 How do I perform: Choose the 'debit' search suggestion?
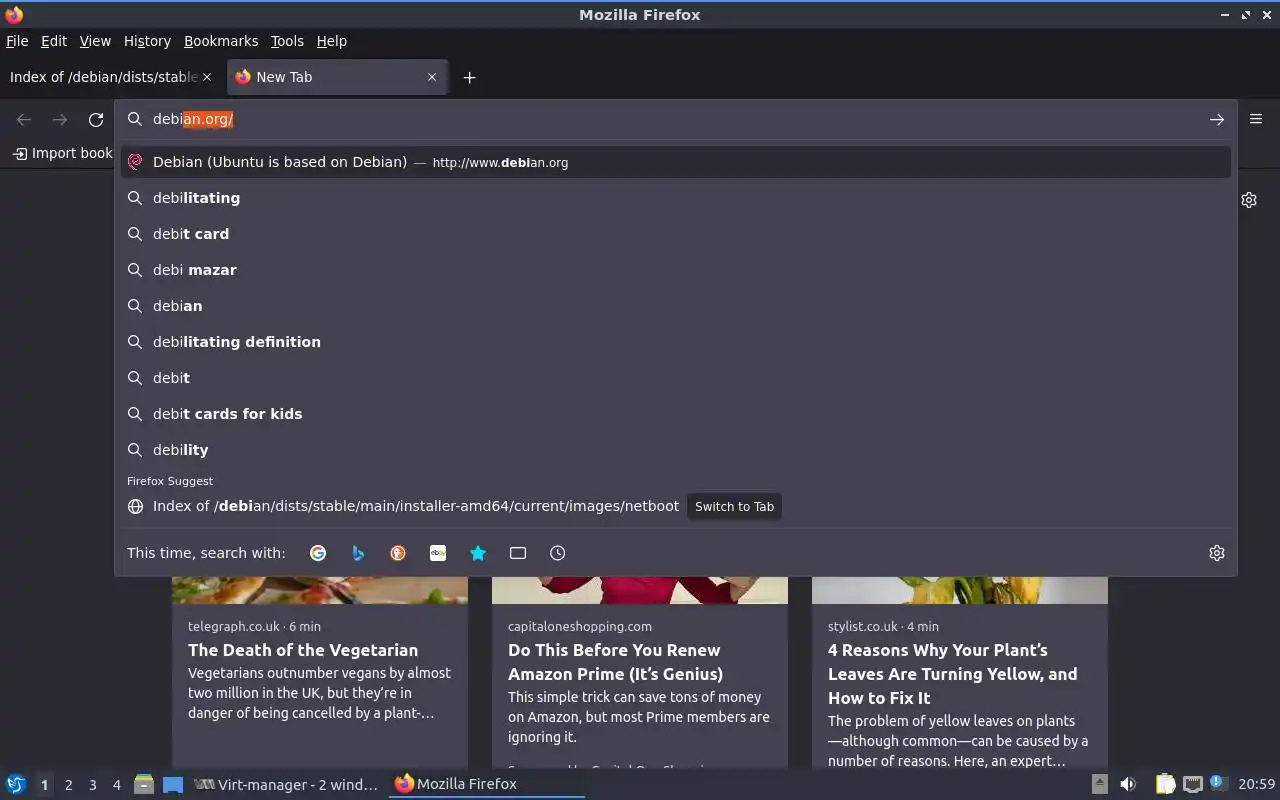coord(676,378)
